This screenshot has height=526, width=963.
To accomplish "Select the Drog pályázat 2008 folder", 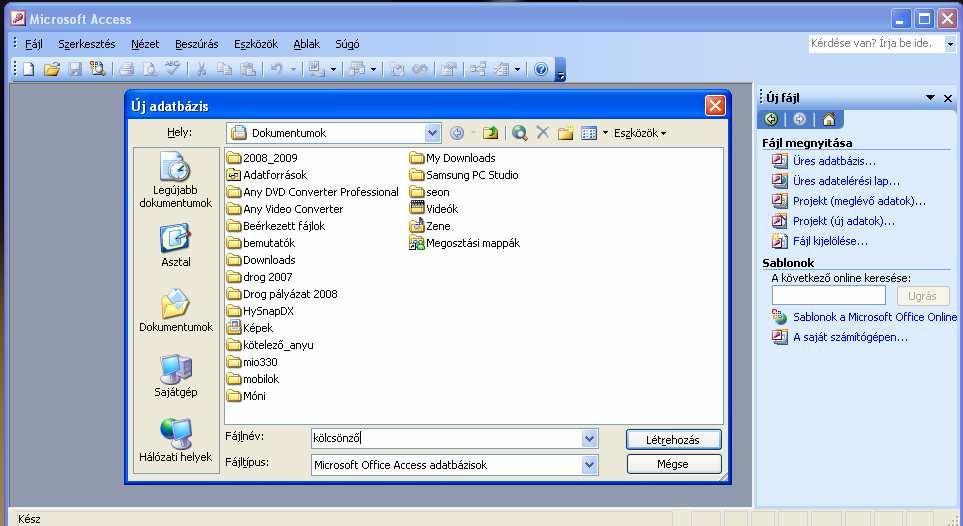I will pyautogui.click(x=283, y=294).
